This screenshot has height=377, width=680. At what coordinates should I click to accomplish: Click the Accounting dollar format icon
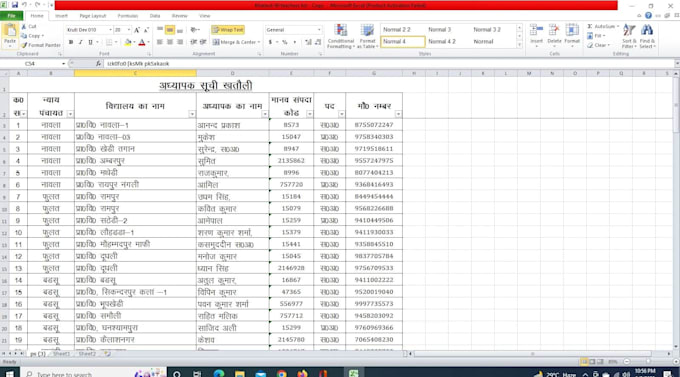[270, 42]
